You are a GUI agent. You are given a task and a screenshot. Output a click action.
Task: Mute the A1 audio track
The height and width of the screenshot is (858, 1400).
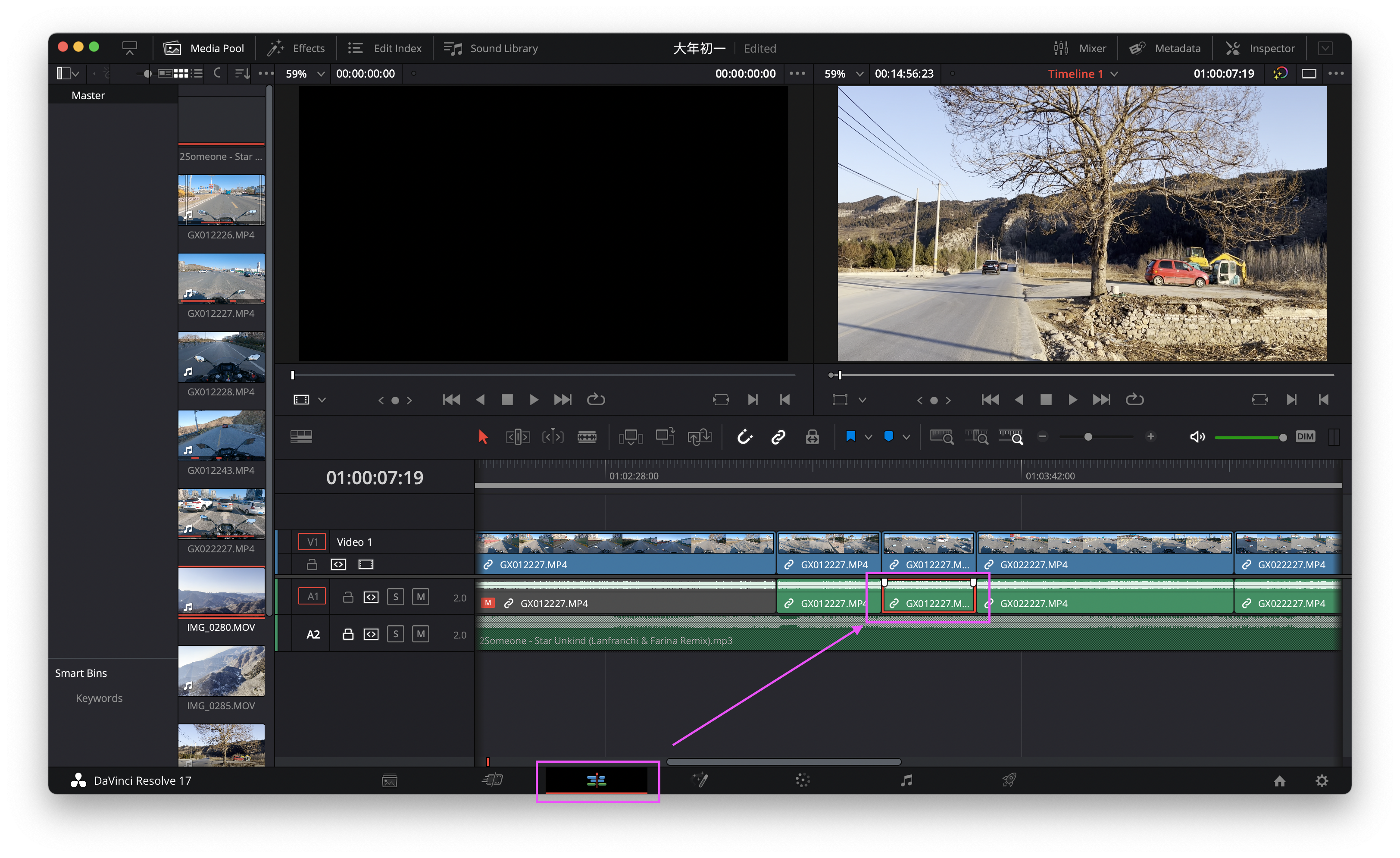click(420, 597)
